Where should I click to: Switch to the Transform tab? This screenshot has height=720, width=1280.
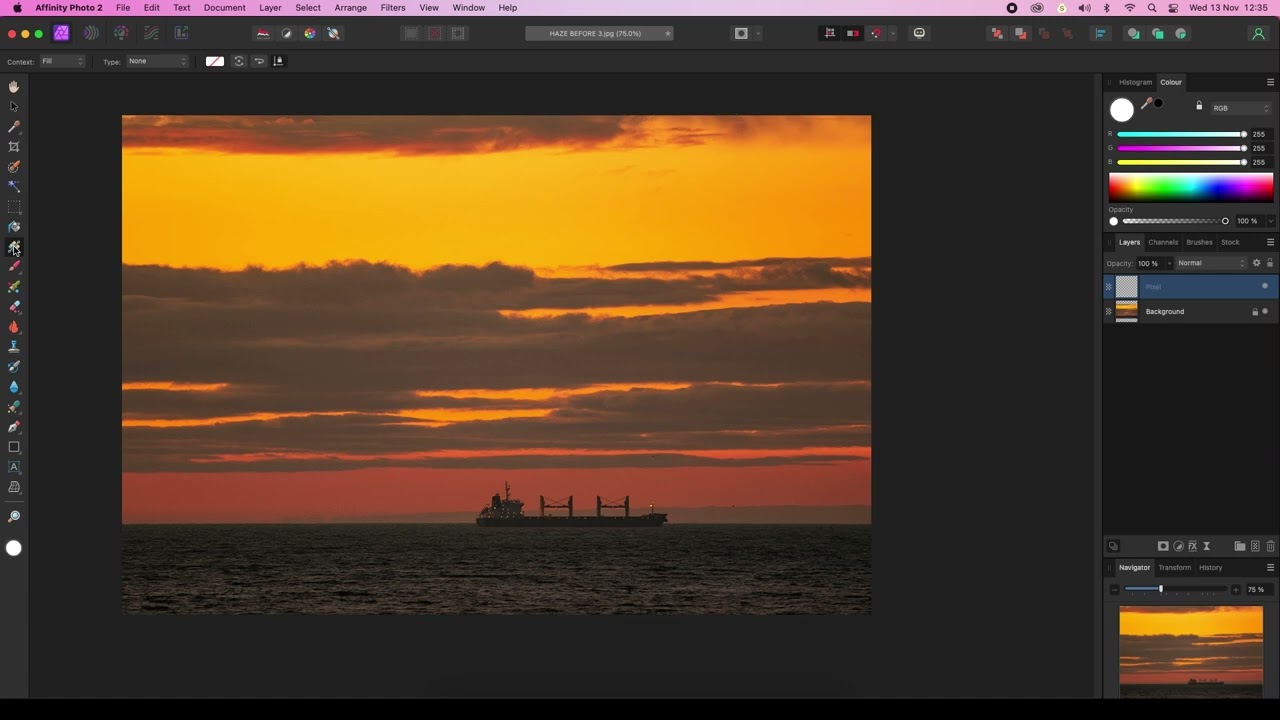(1175, 567)
